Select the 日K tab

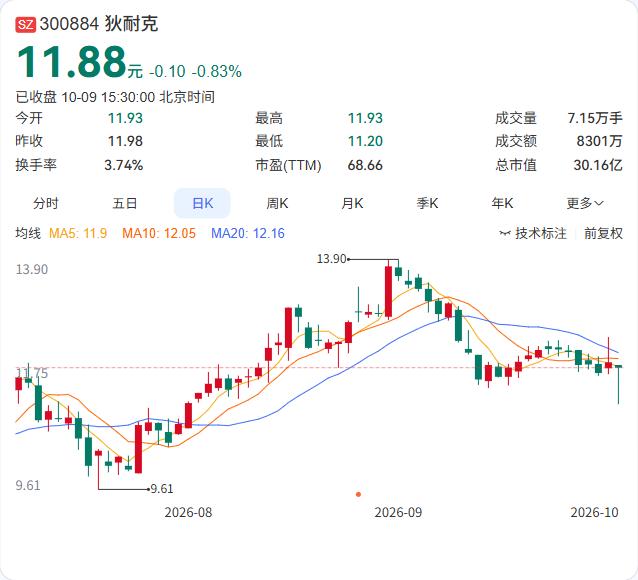click(202, 203)
